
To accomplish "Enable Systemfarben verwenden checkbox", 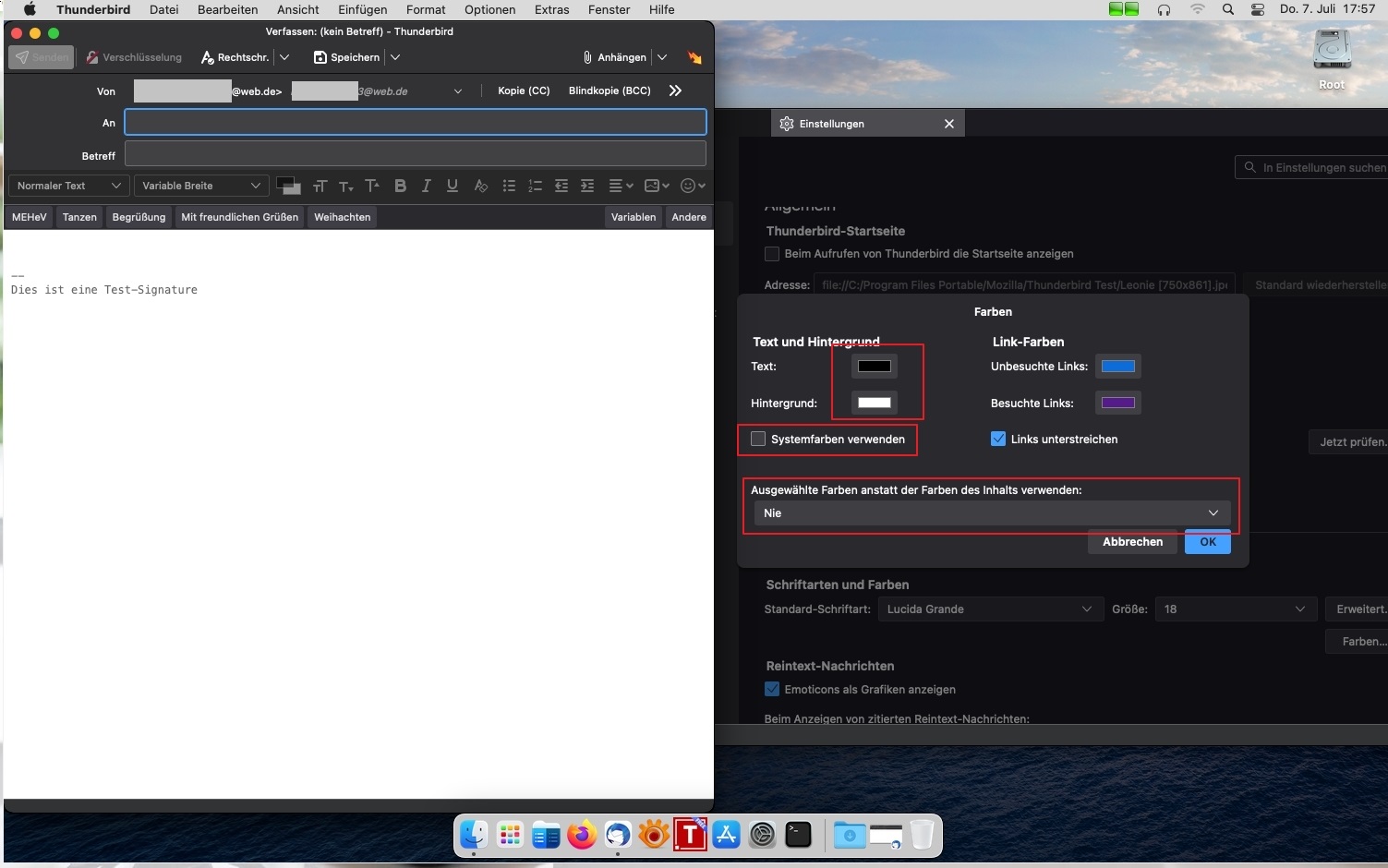I will coord(758,439).
